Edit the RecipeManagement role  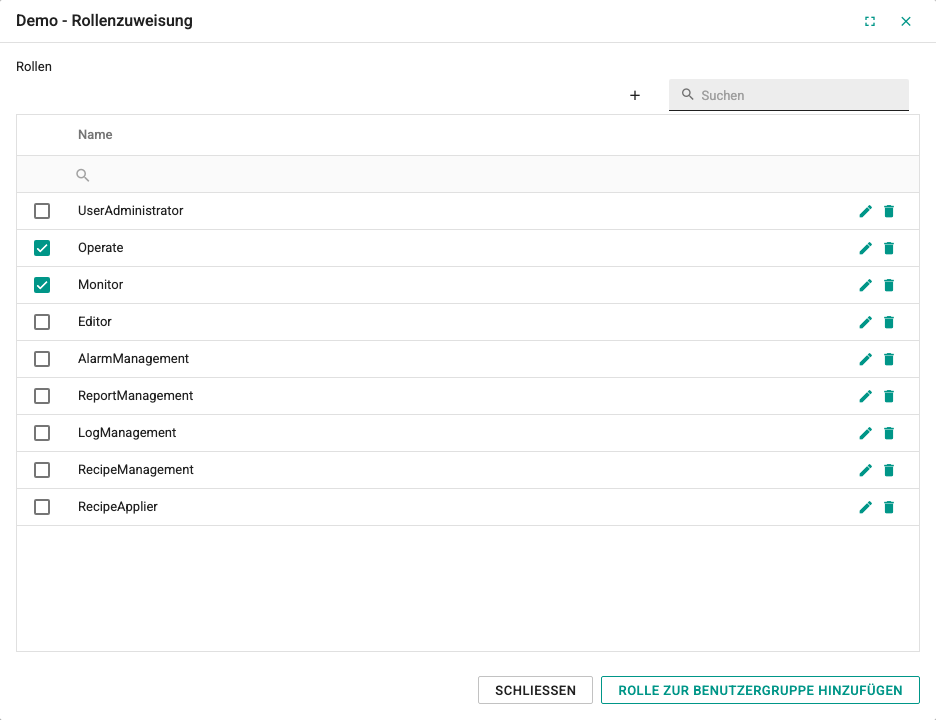pos(865,470)
